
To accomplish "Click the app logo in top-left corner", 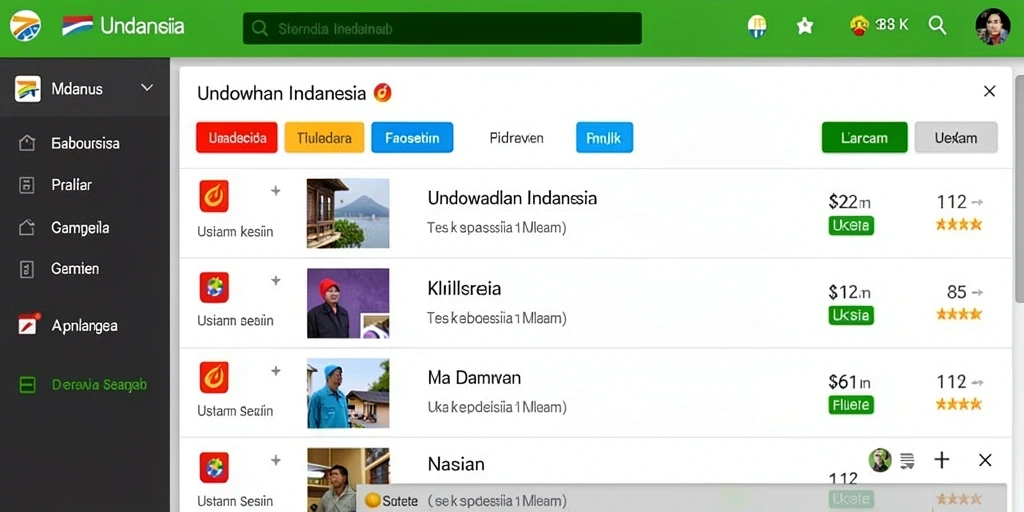I will (25, 25).
